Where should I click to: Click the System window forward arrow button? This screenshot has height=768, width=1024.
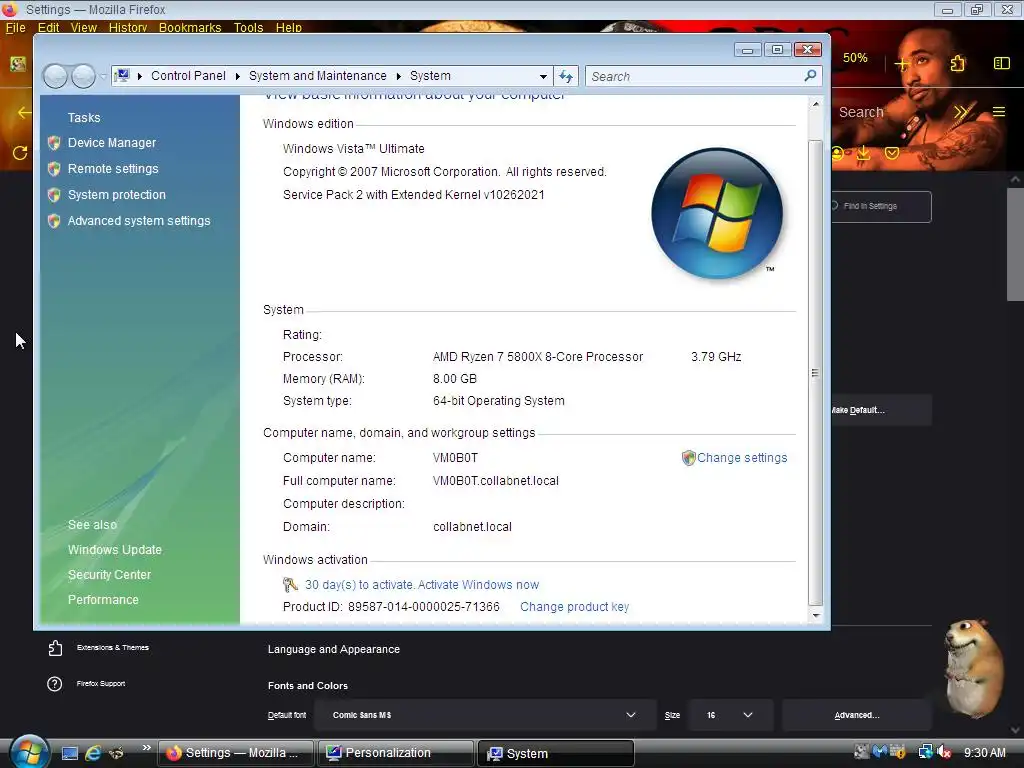pos(83,76)
